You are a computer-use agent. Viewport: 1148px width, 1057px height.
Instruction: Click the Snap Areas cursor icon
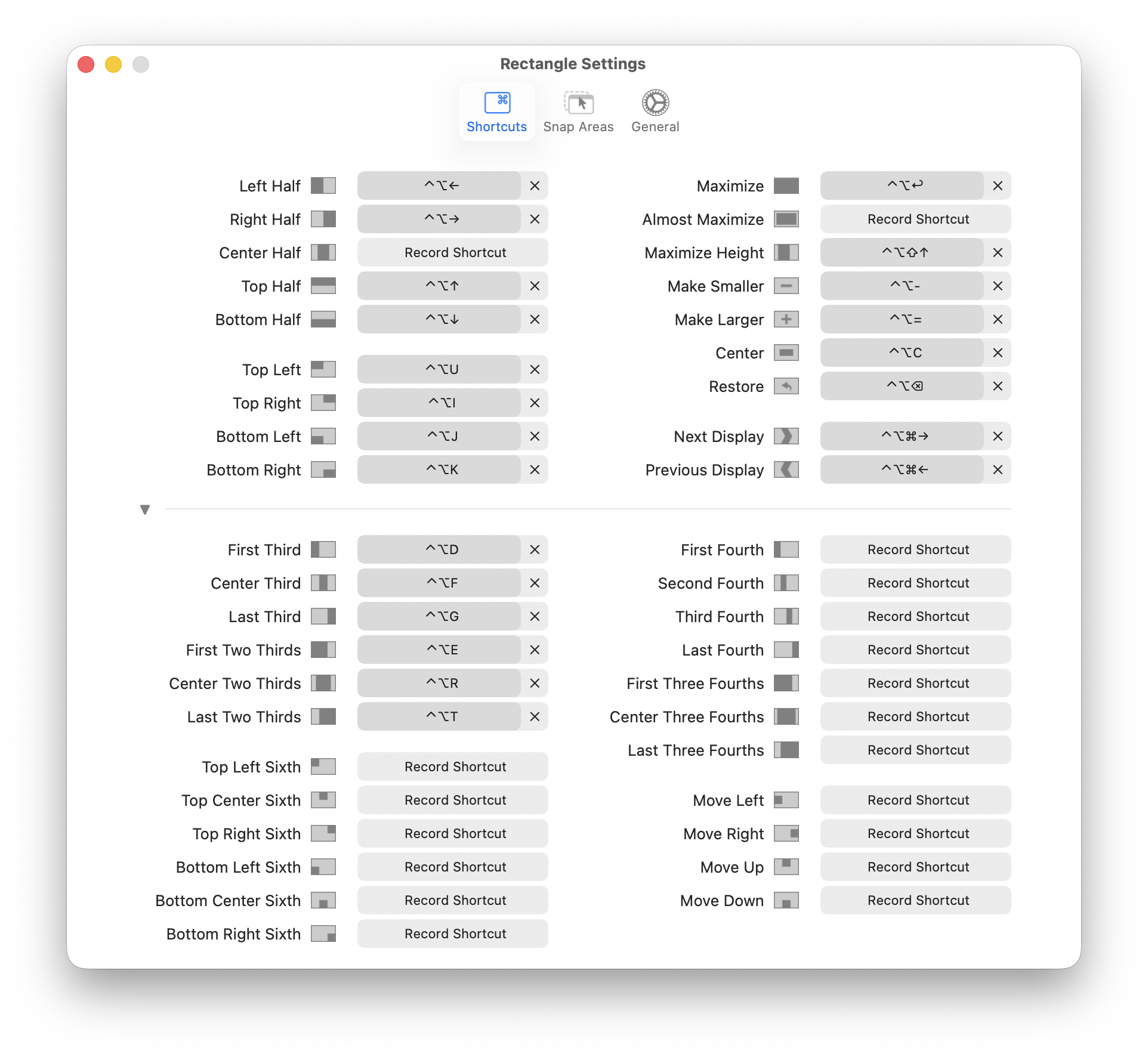578,103
